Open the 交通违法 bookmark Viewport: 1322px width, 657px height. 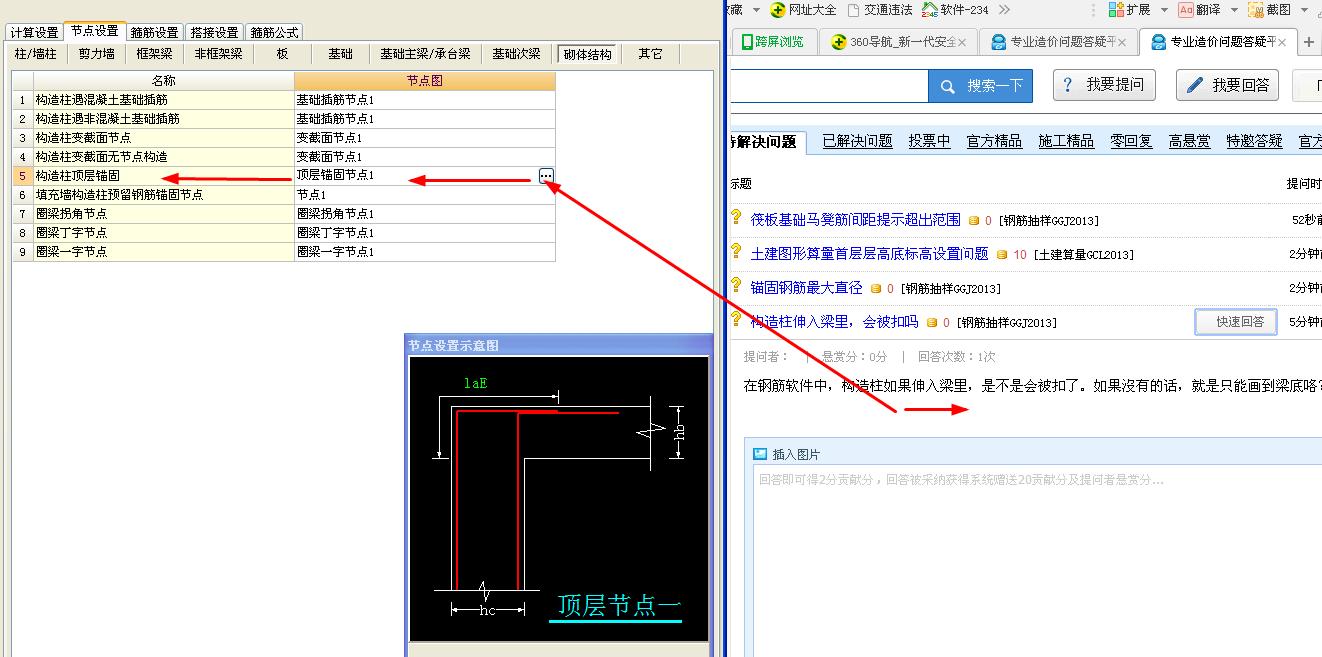tap(879, 10)
